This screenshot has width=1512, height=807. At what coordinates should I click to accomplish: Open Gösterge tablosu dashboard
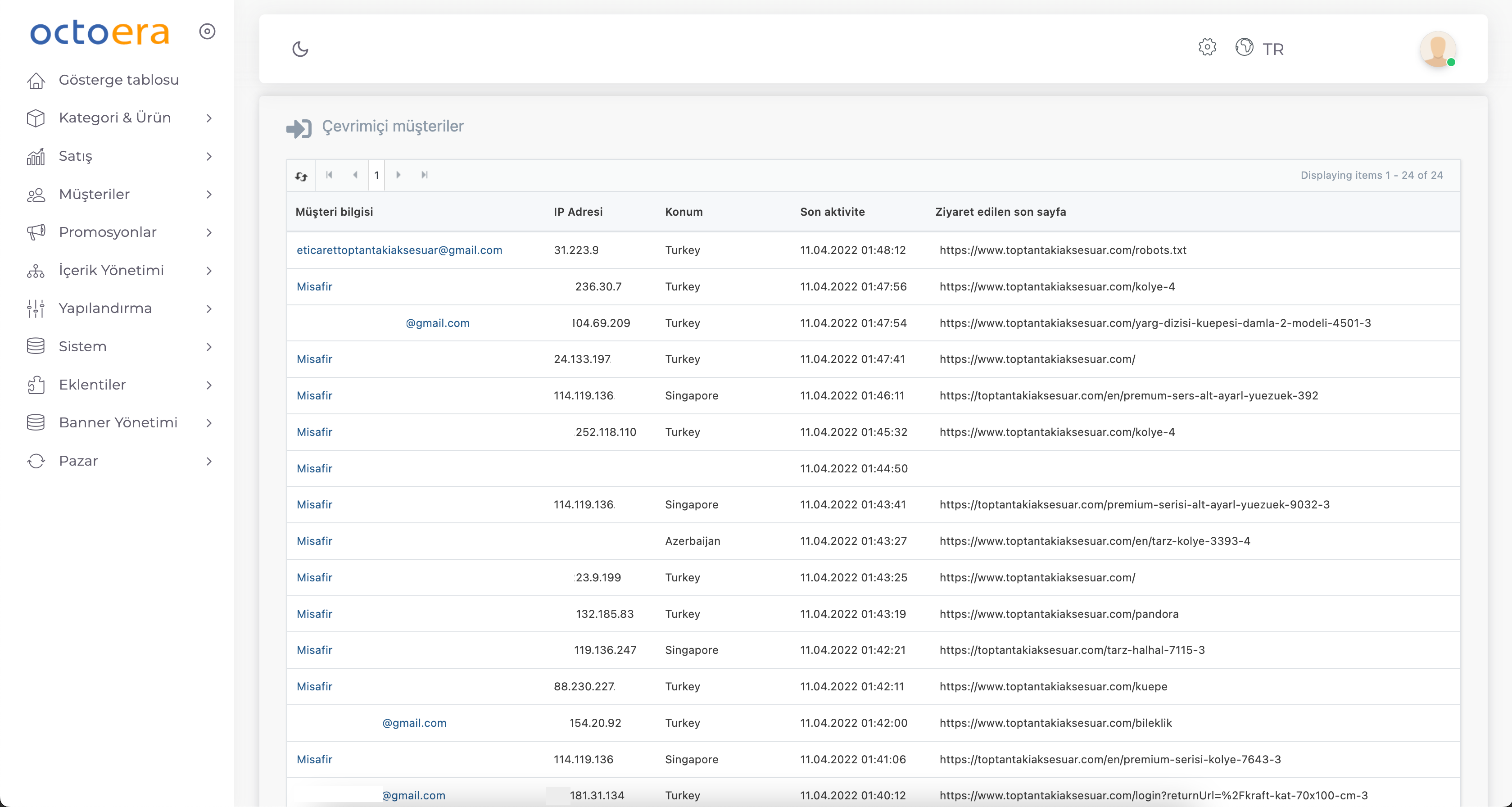118,80
